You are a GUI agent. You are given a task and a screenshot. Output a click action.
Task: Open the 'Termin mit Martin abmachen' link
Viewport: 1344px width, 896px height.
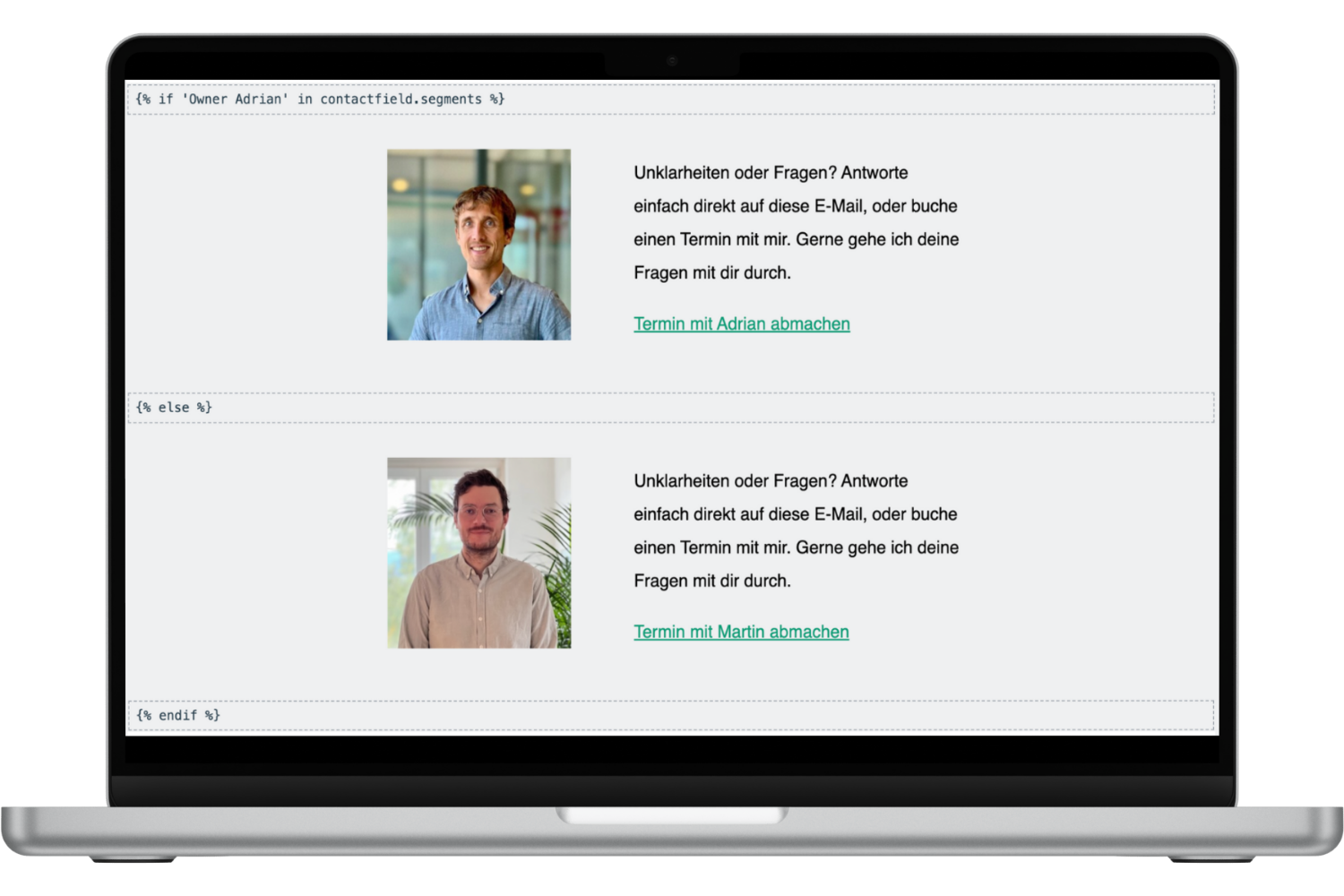coord(741,632)
